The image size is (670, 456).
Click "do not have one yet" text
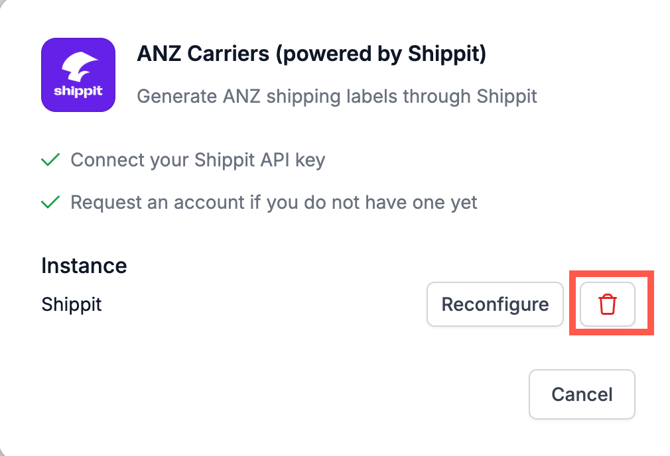coord(391,203)
